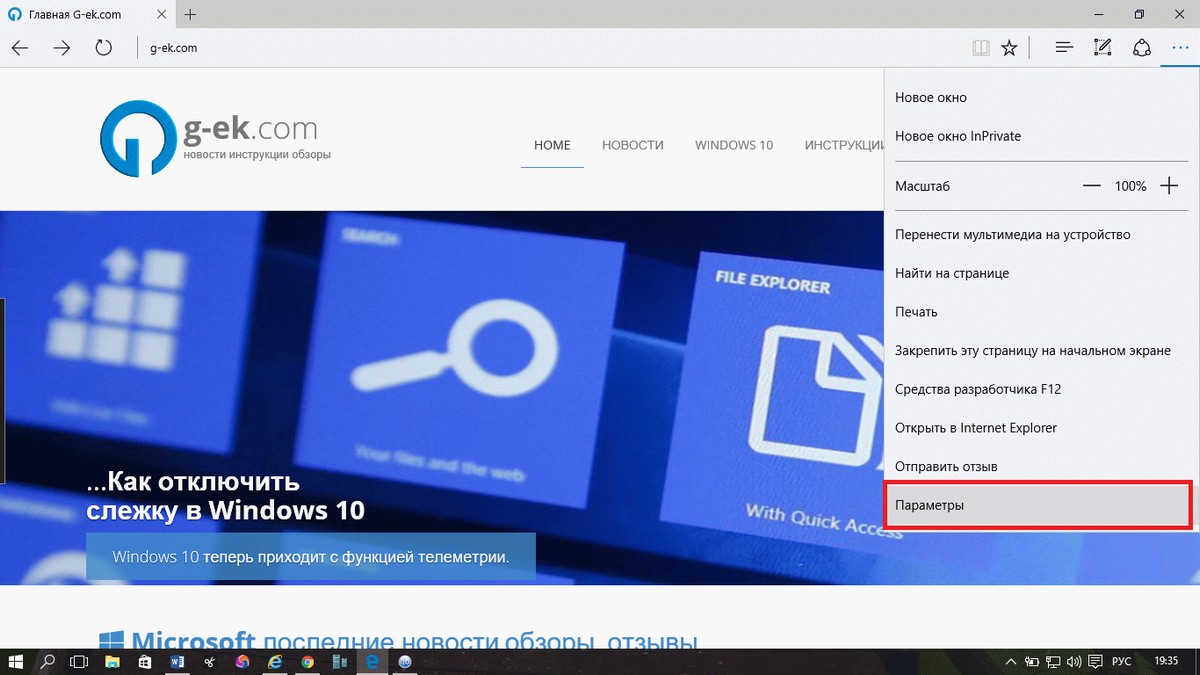Image resolution: width=1200 pixels, height=675 pixels.
Task: Select Печать menu entry
Action: 1042,312
